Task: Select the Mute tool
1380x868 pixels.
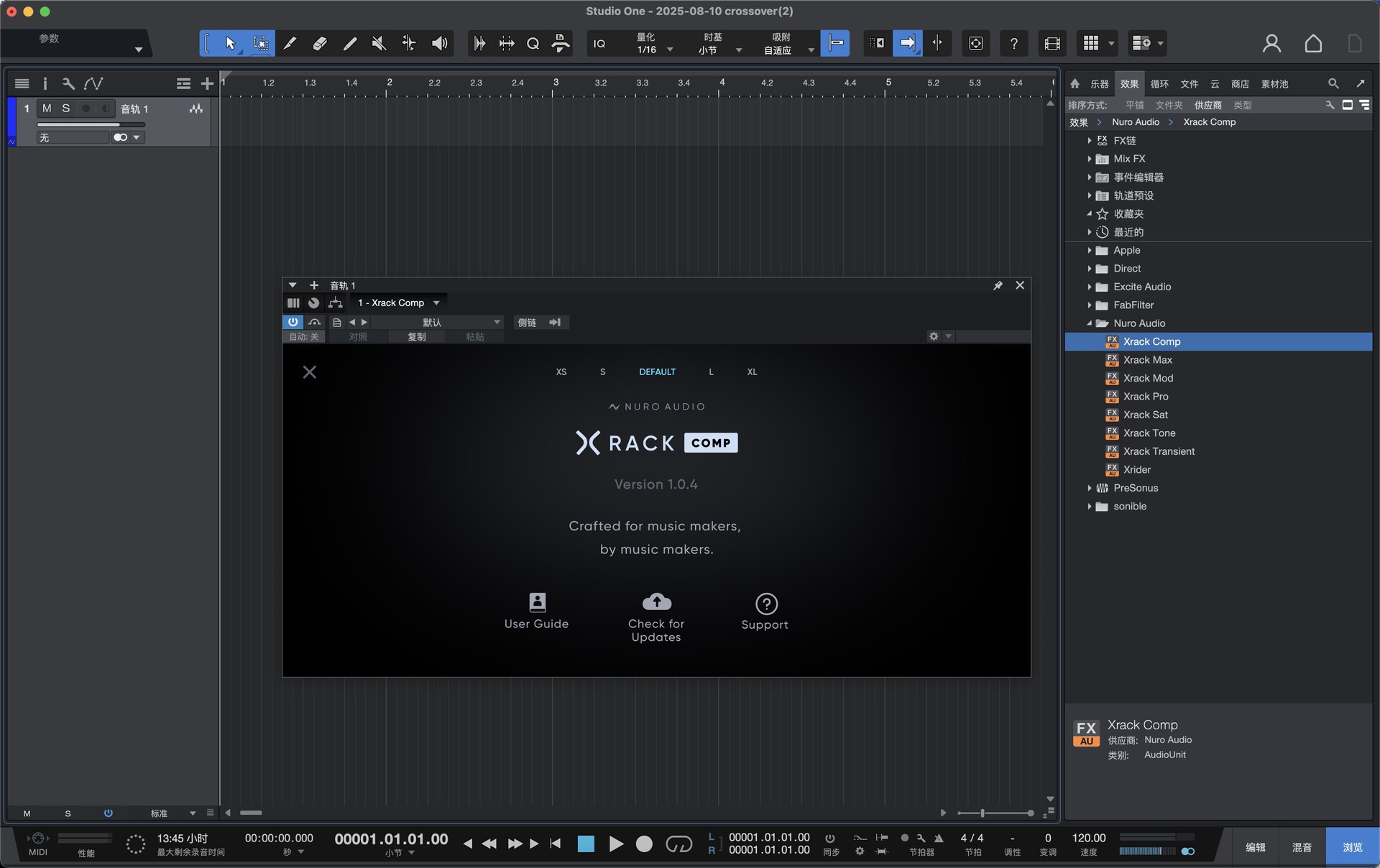Action: click(x=379, y=43)
